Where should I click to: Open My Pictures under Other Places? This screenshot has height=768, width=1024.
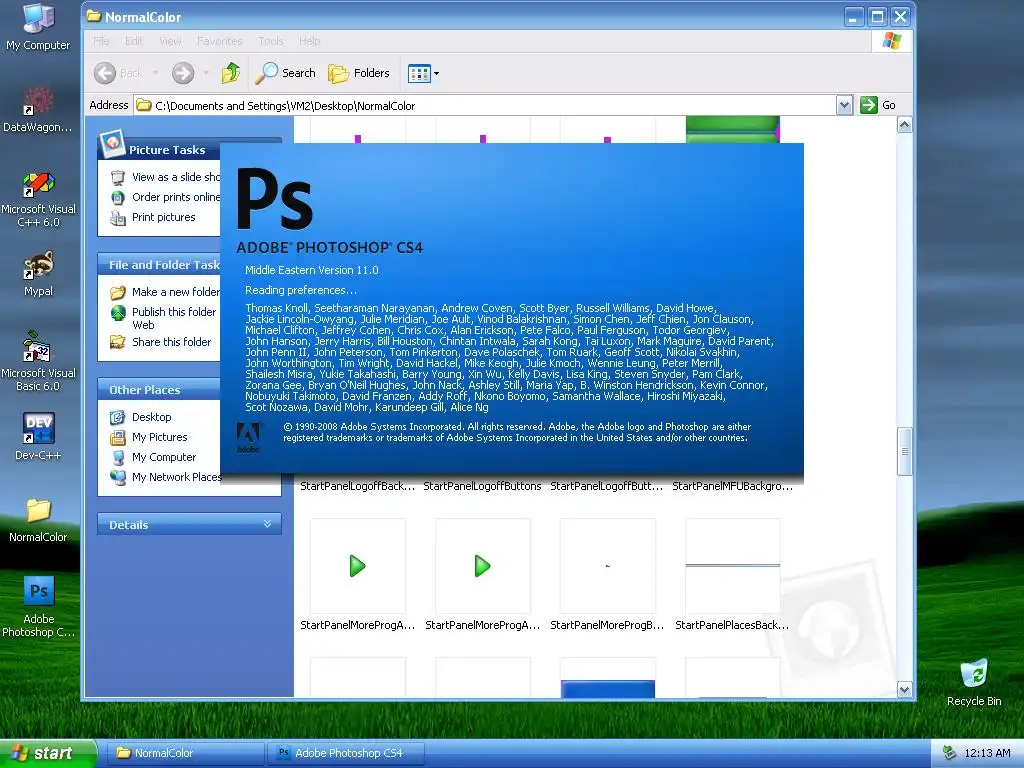149,437
